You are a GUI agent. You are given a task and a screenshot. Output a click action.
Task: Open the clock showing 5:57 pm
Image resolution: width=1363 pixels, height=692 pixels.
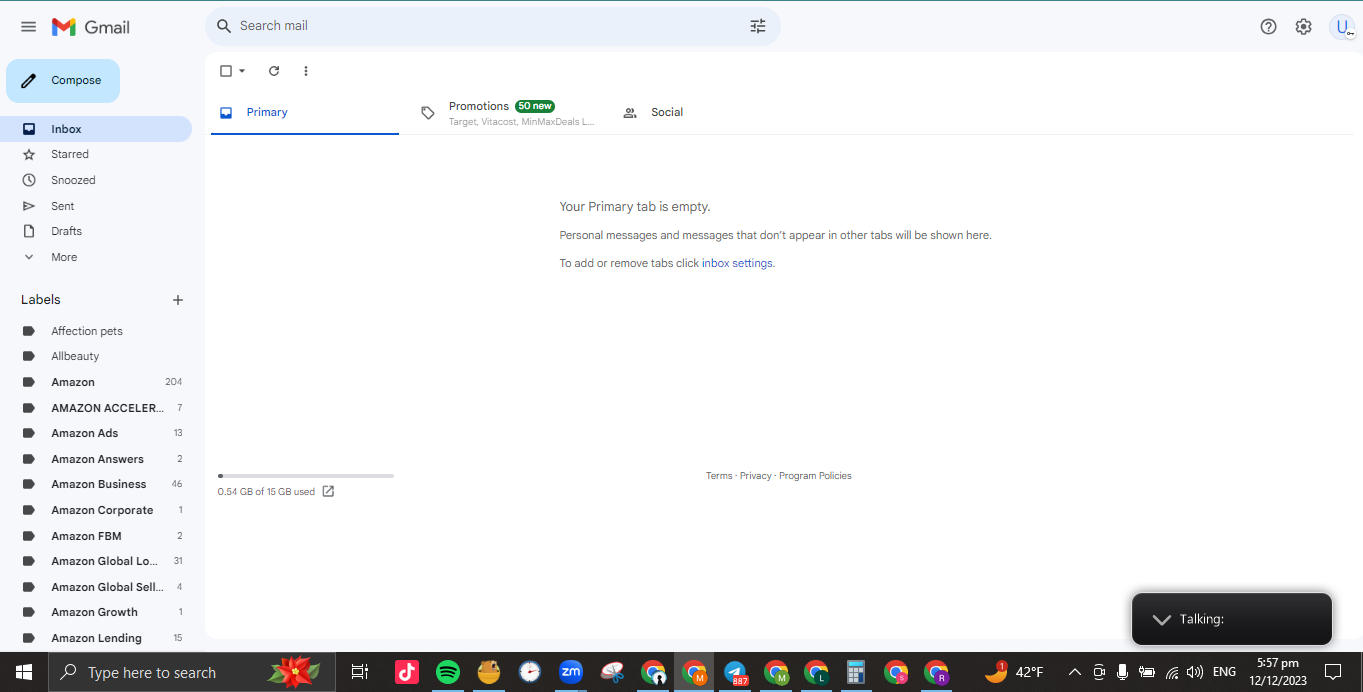[1277, 672]
